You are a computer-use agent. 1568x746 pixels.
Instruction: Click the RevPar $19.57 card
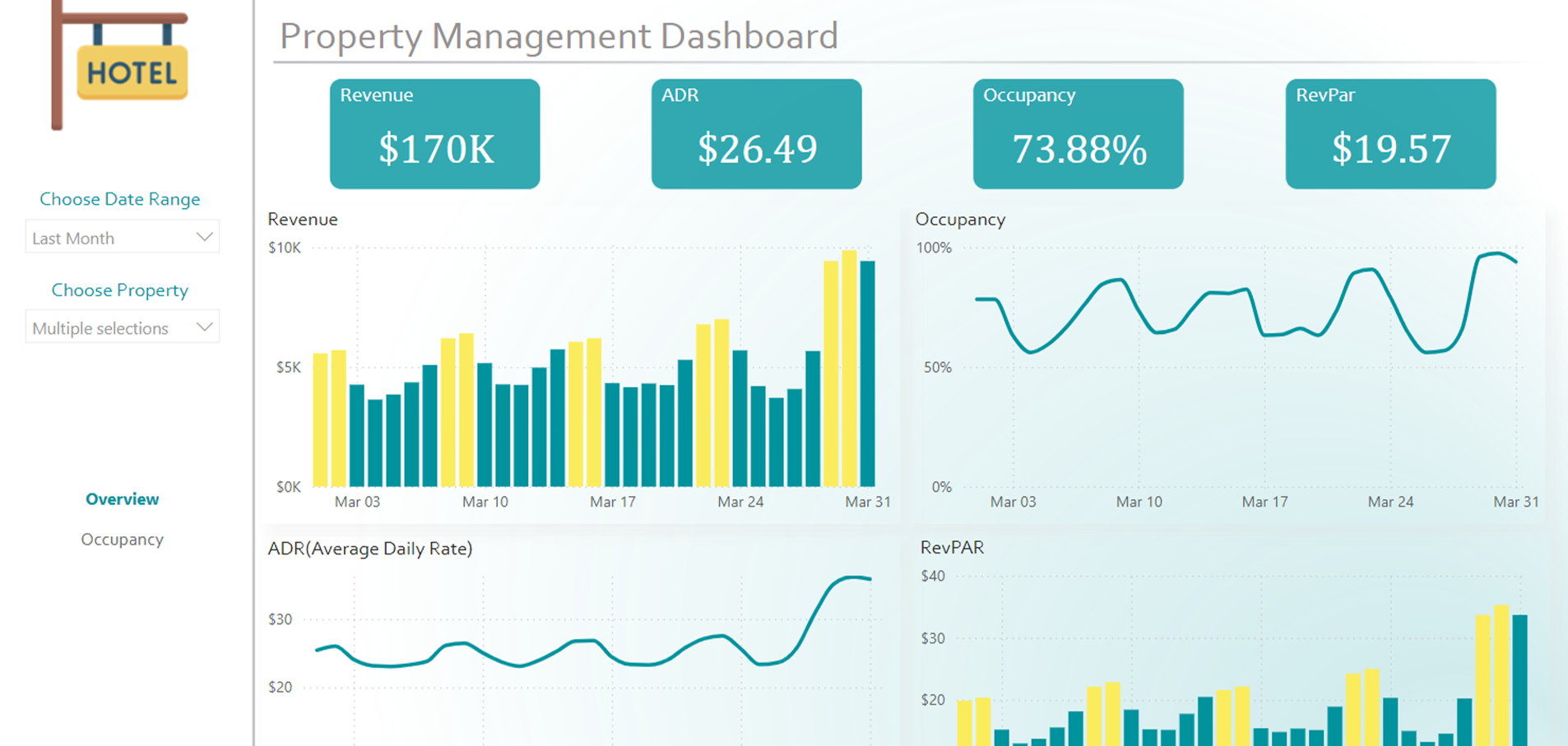[x=1390, y=134]
